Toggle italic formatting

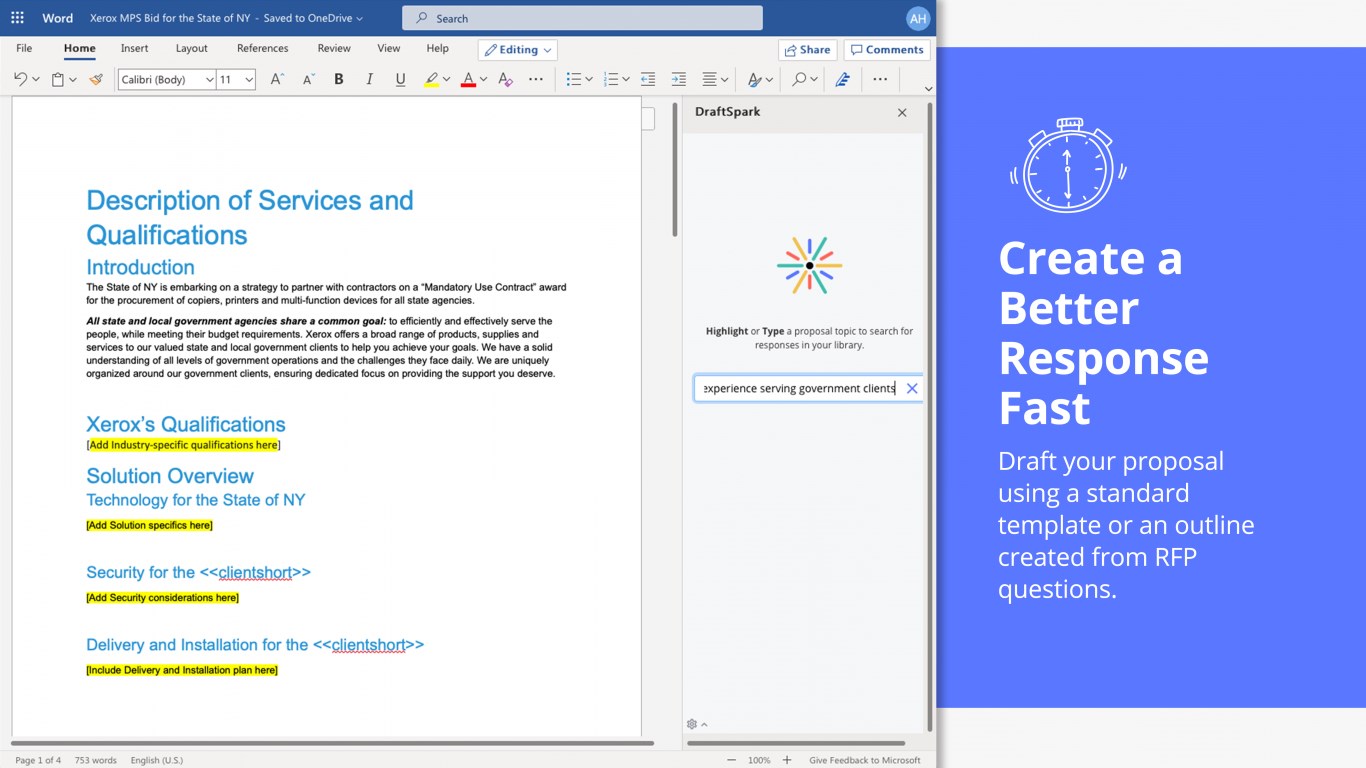tap(370, 79)
